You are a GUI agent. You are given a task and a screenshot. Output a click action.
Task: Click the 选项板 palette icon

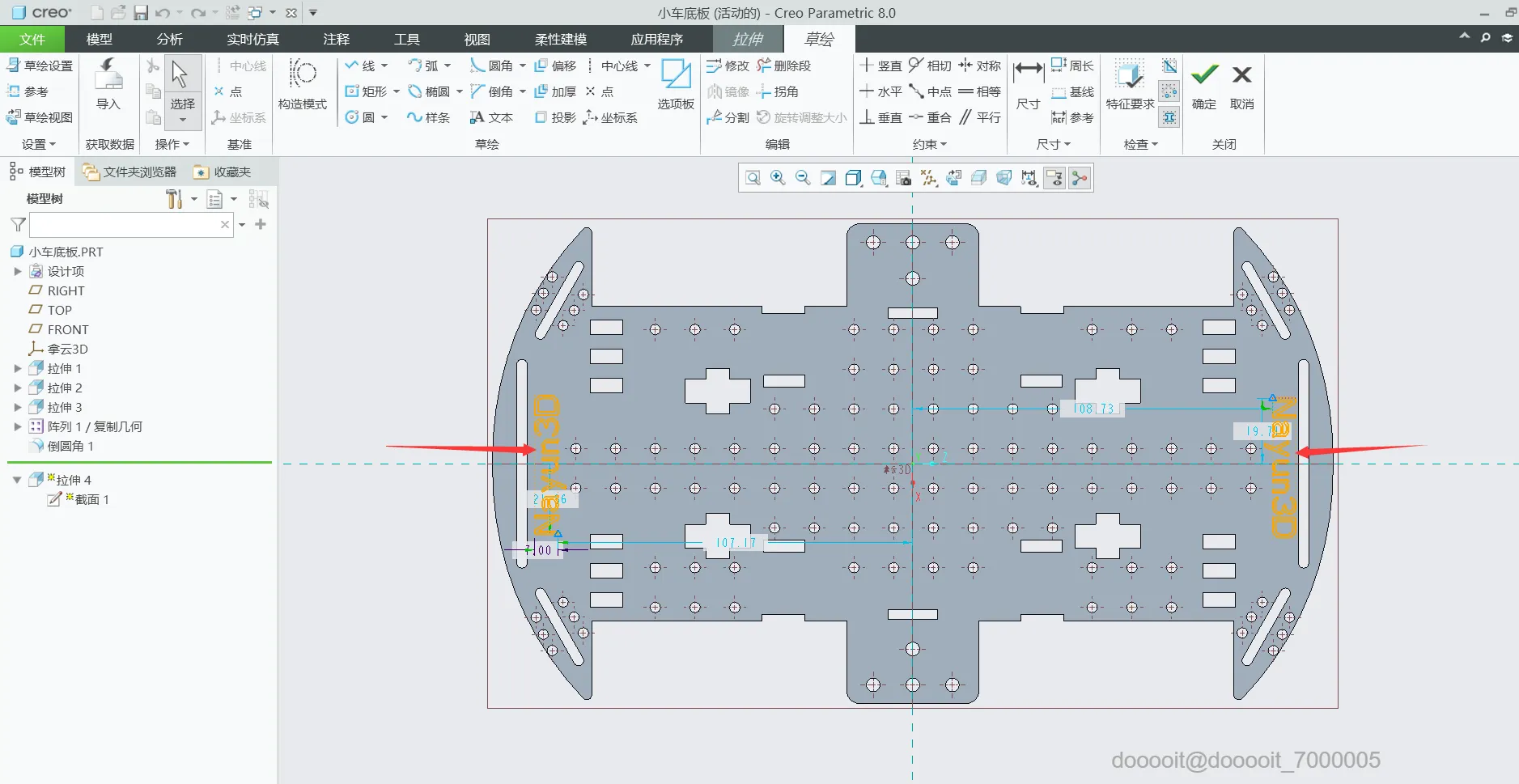[676, 84]
